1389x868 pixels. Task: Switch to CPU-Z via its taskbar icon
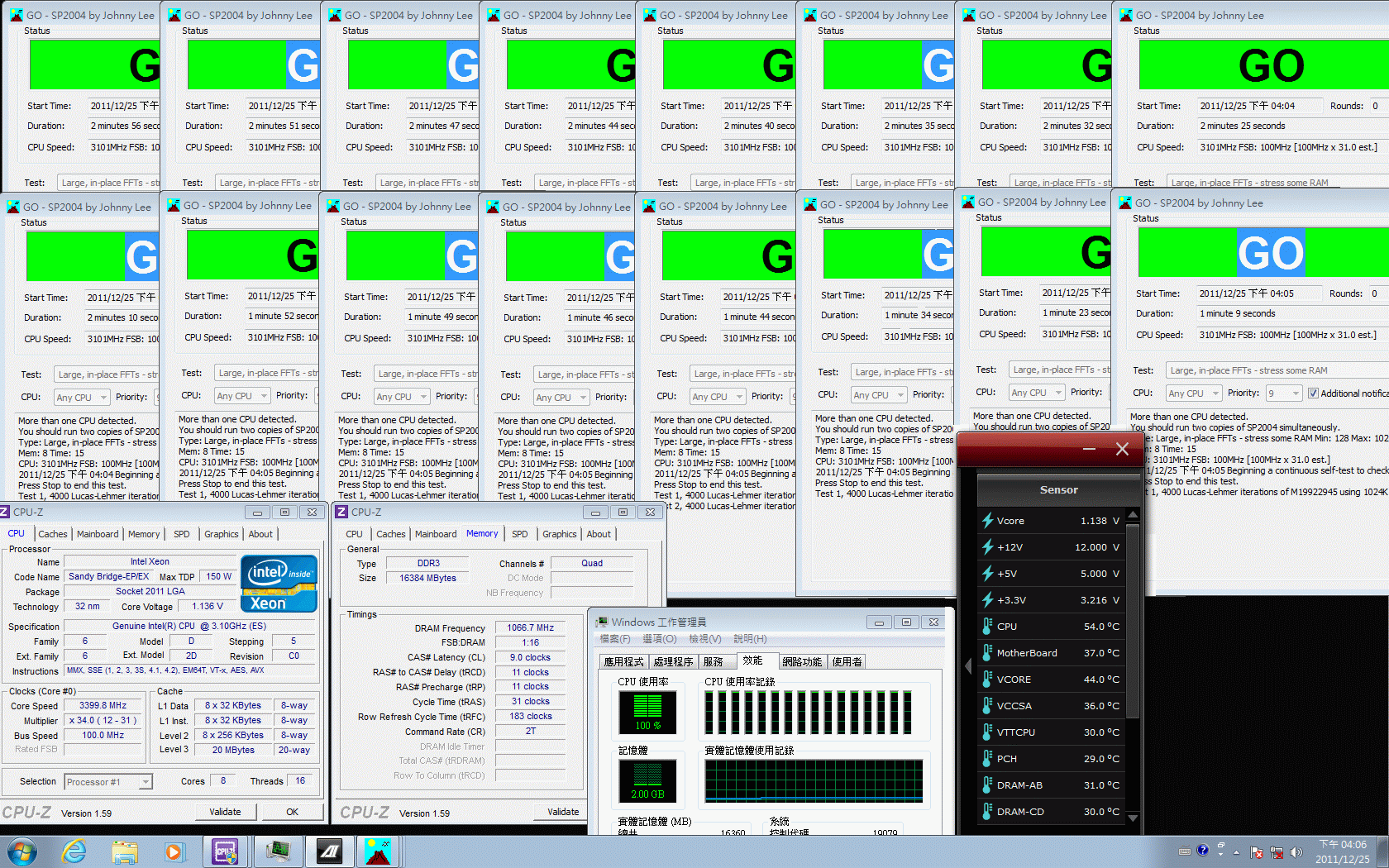tap(226, 851)
